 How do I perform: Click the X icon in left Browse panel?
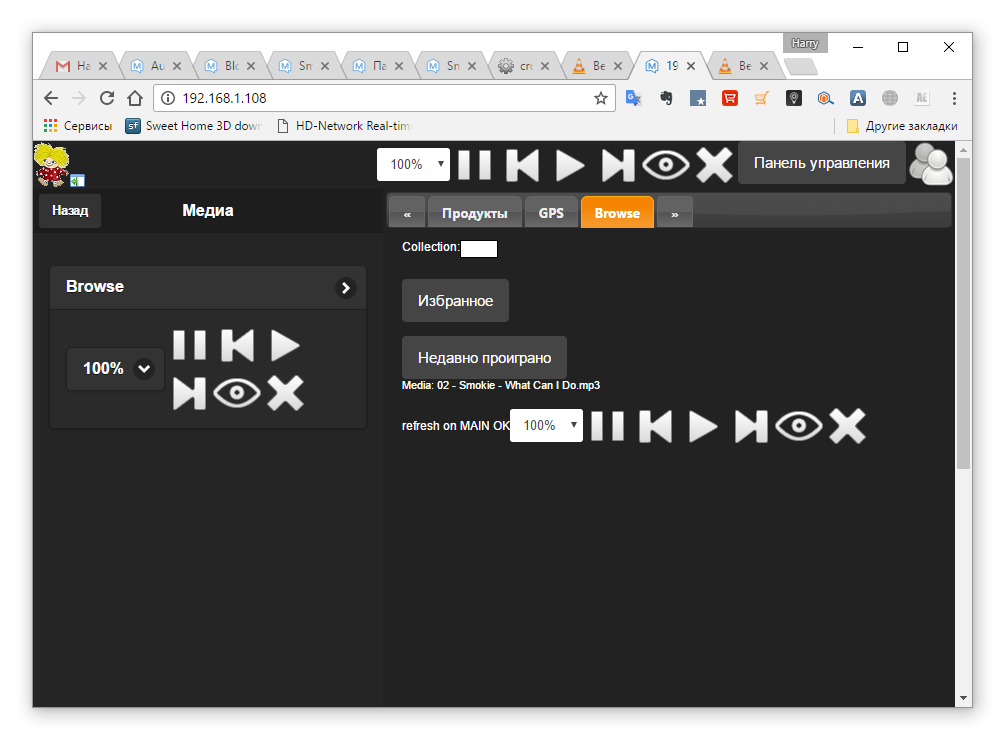tap(285, 393)
